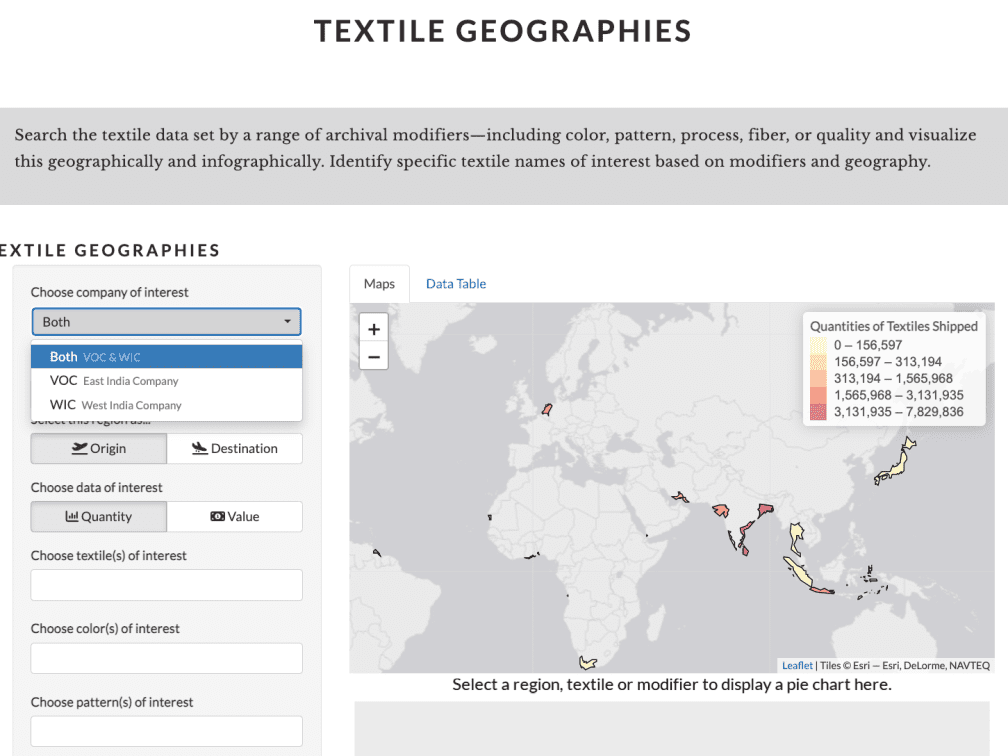The image size is (1008, 756).
Task: Switch data of interest to Value
Action: click(235, 516)
